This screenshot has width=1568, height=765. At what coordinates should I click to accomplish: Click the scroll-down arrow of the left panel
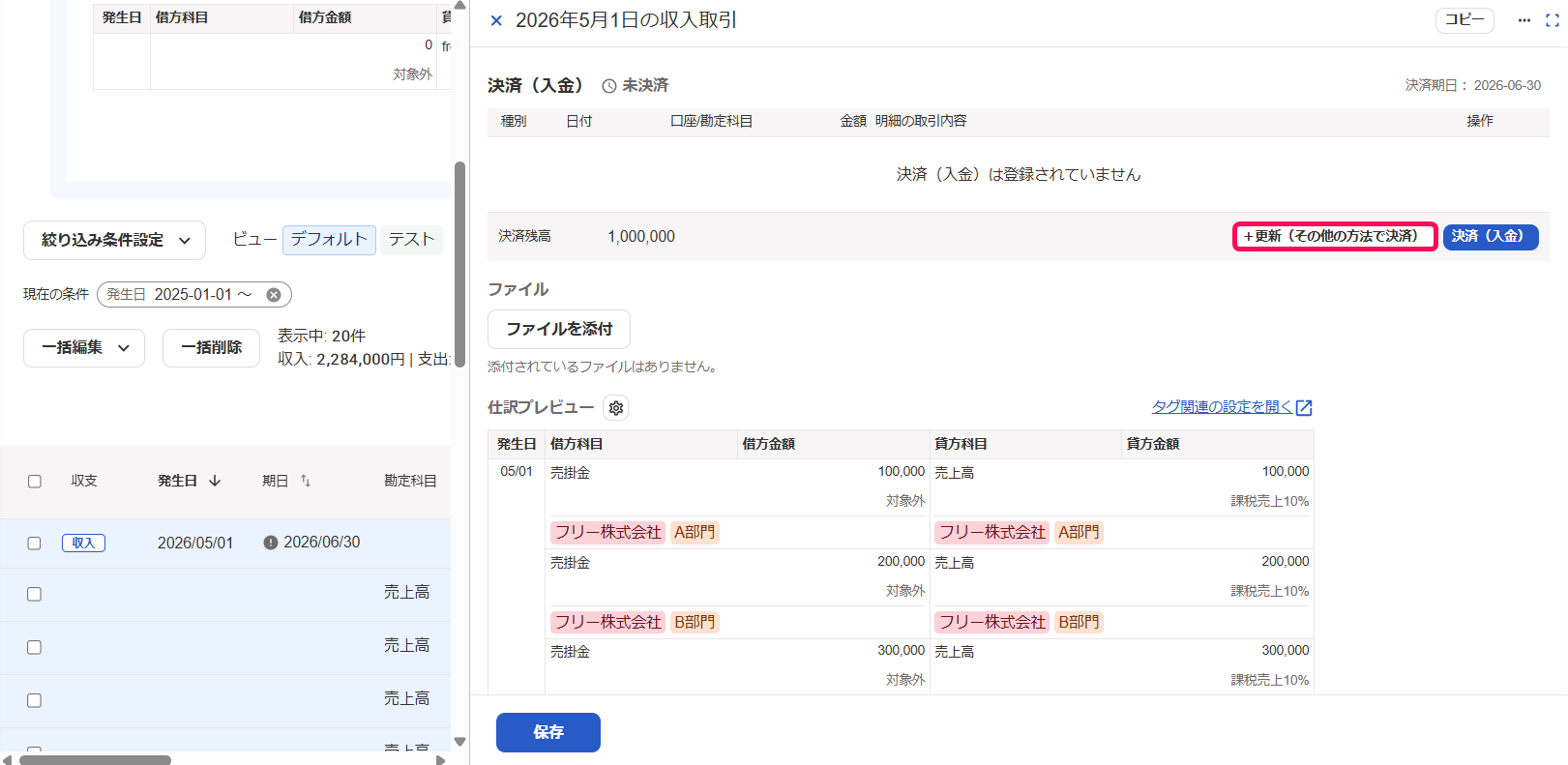pos(459,742)
